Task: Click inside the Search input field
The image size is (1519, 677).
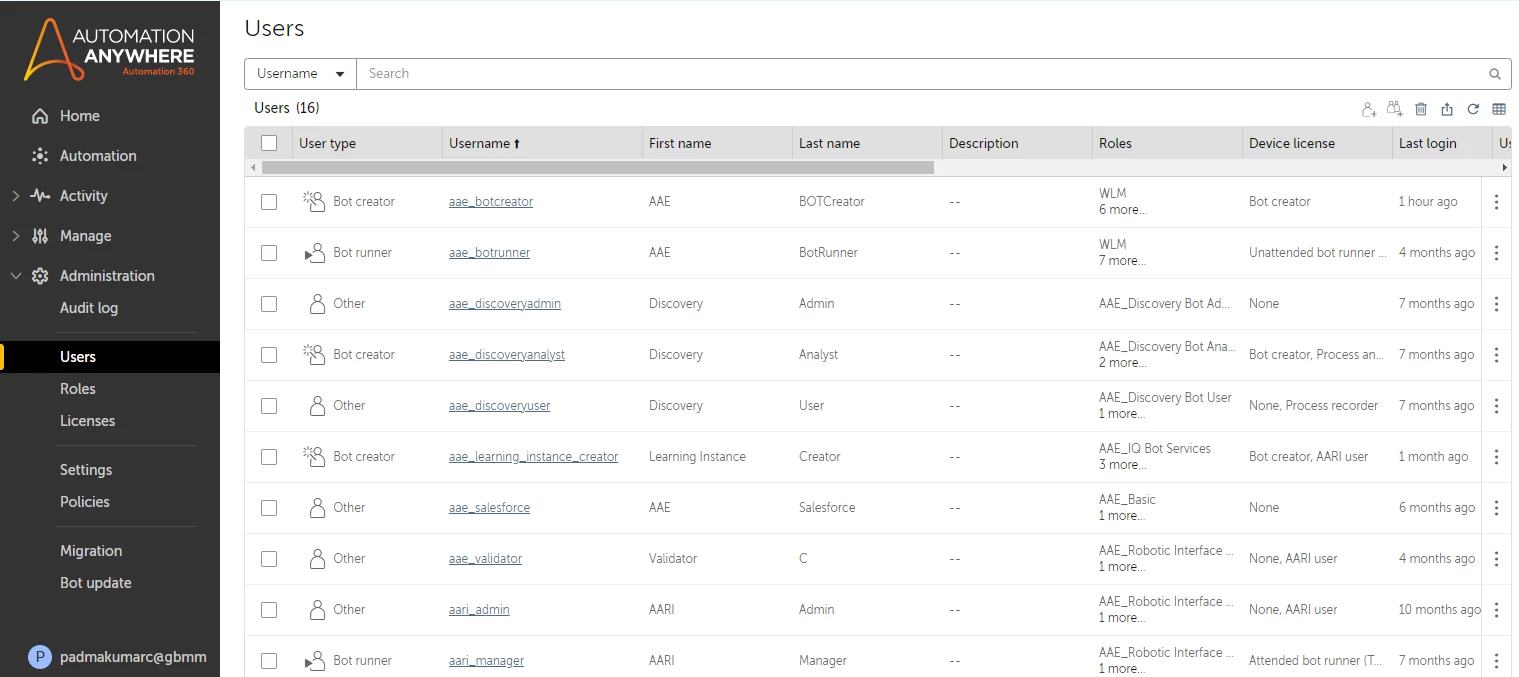Action: point(700,73)
